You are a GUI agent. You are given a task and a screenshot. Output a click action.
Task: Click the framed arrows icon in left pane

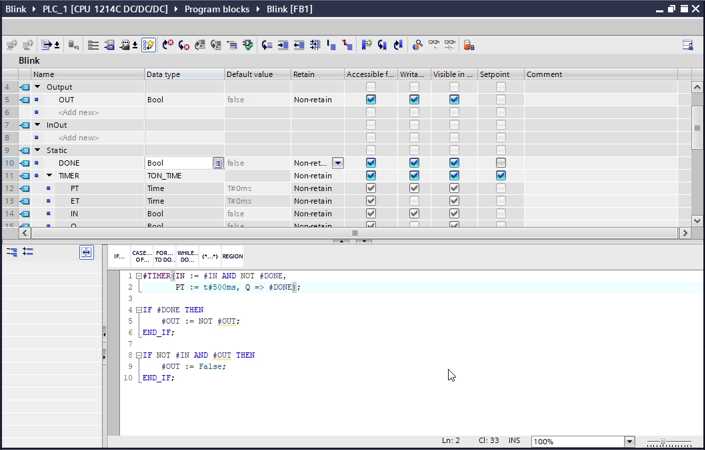(x=86, y=252)
